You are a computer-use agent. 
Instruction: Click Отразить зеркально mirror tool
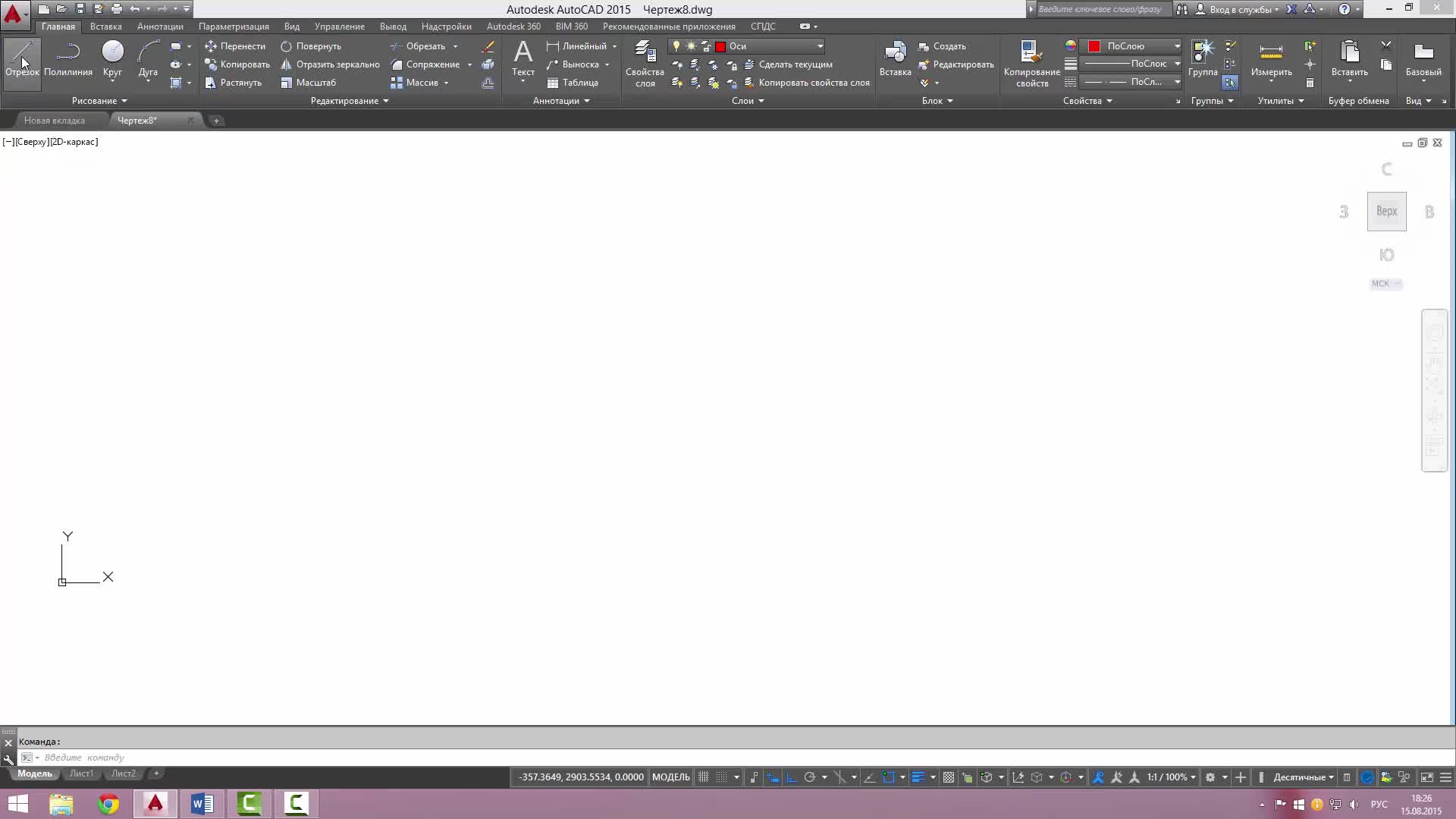(x=330, y=64)
